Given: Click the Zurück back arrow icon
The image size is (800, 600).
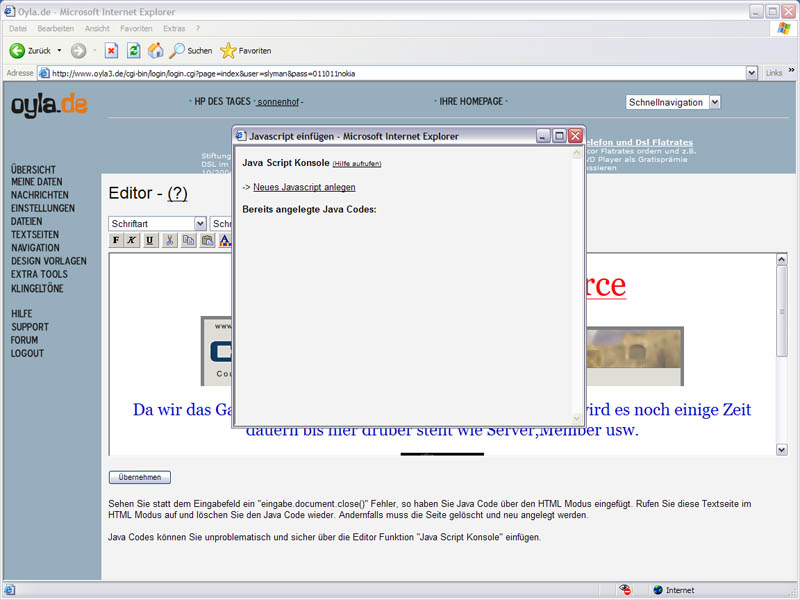Looking at the screenshot, I should (17, 51).
